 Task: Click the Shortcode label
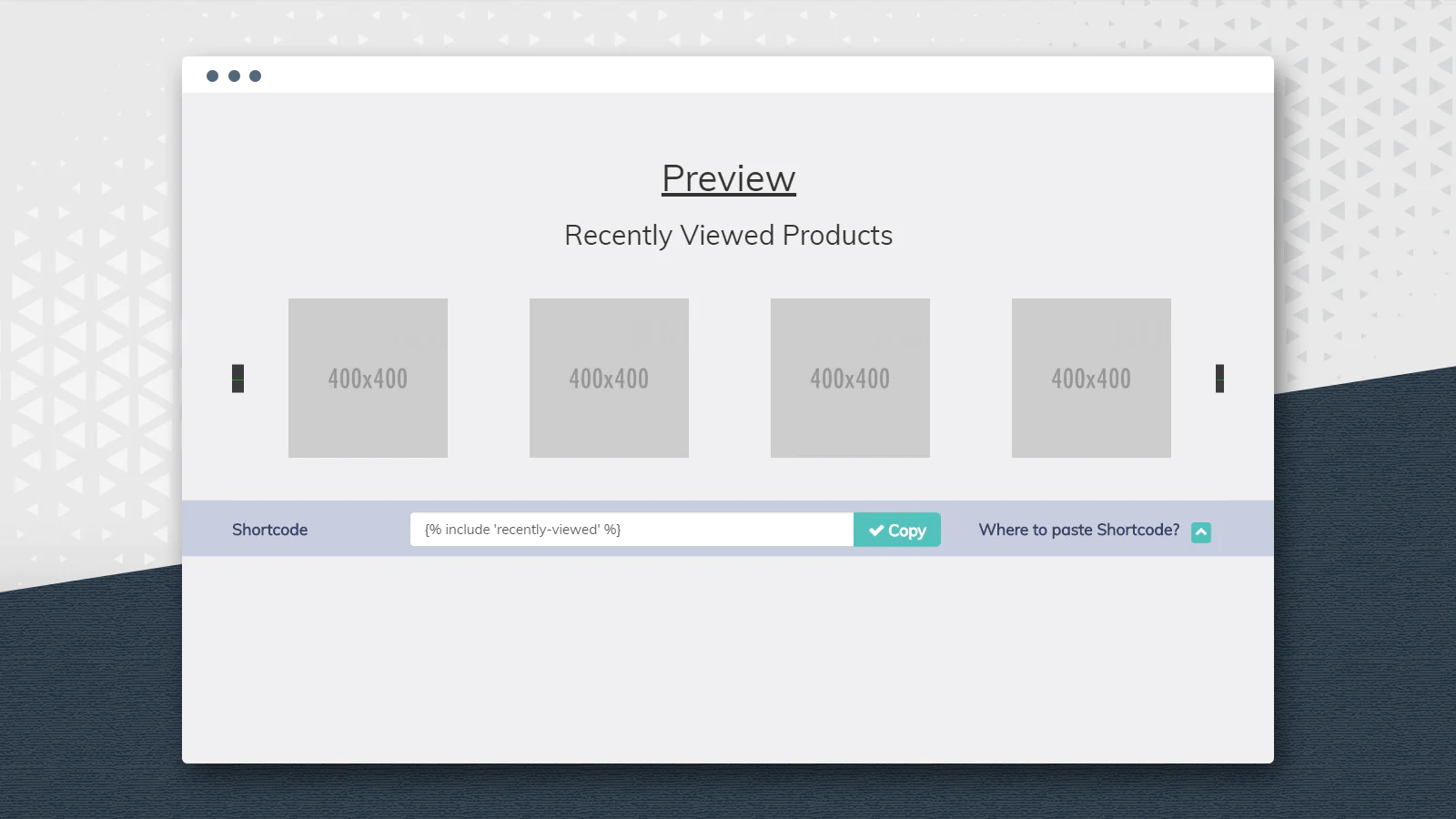click(269, 530)
